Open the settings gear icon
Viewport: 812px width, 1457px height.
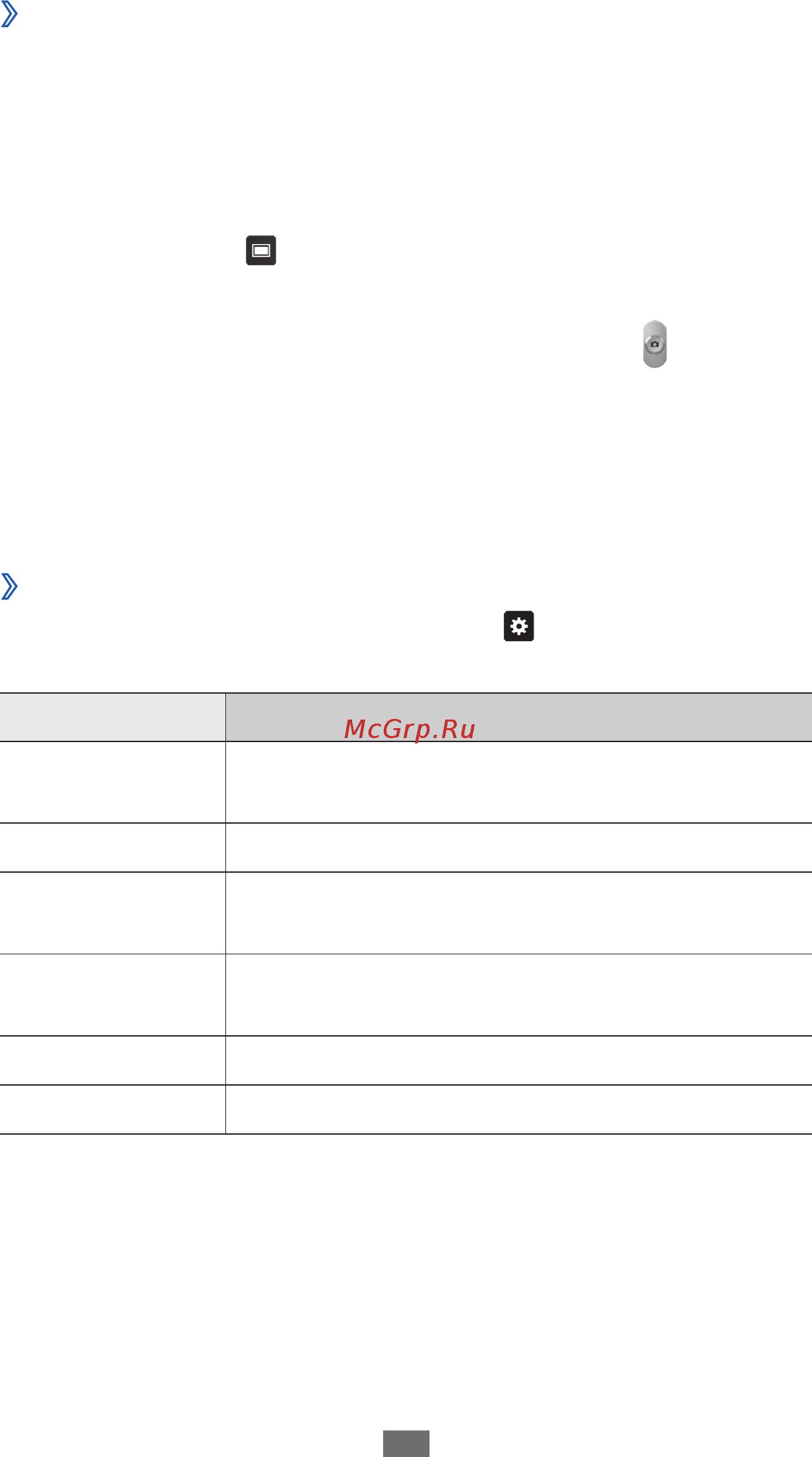click(x=519, y=626)
